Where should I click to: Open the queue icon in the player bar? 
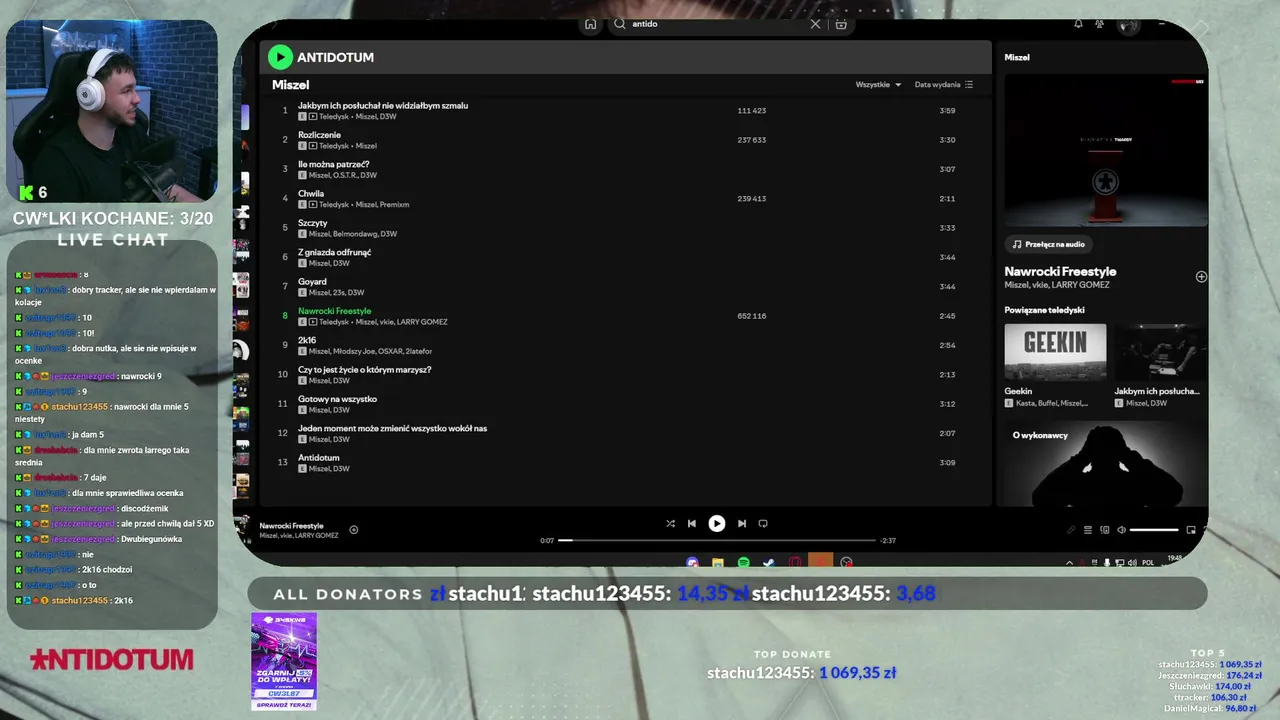tap(1088, 530)
